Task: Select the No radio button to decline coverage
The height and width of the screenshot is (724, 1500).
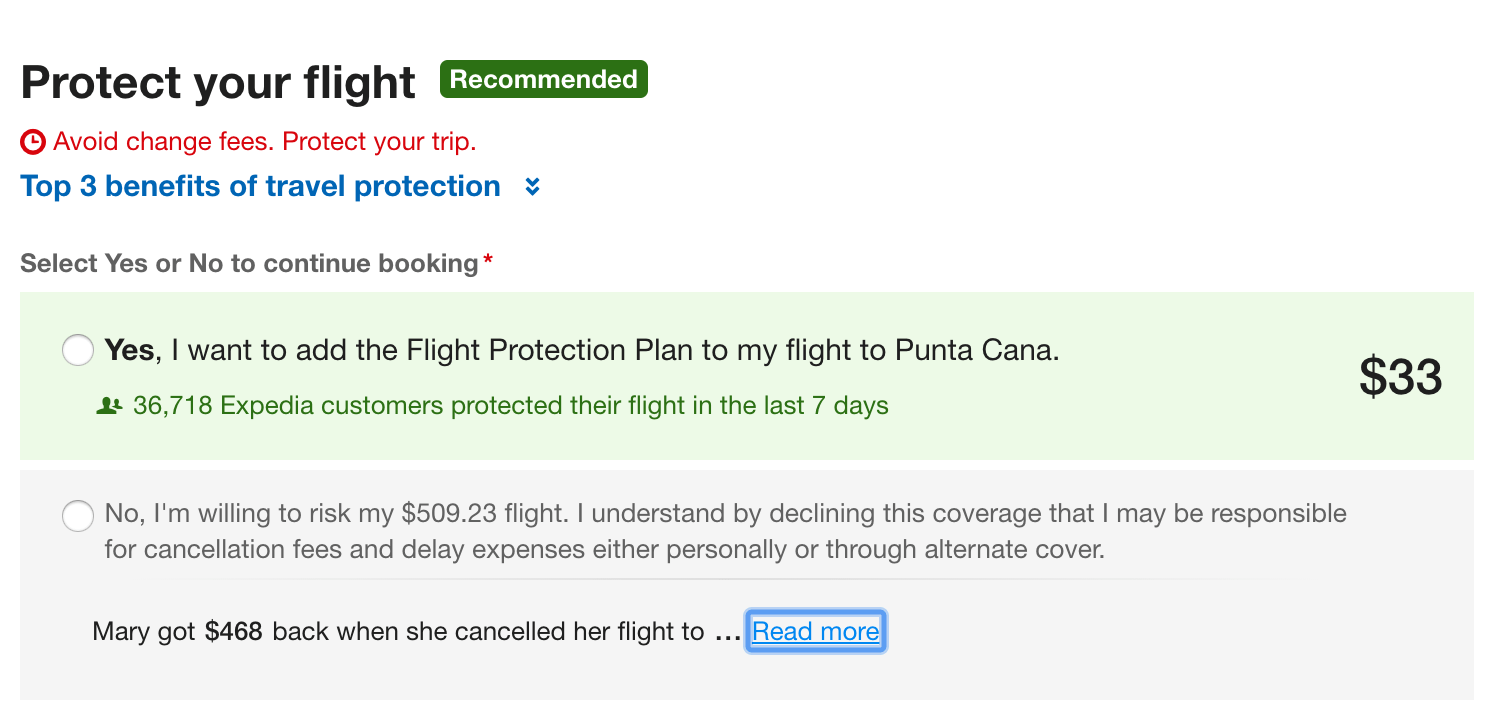Action: coord(78,516)
